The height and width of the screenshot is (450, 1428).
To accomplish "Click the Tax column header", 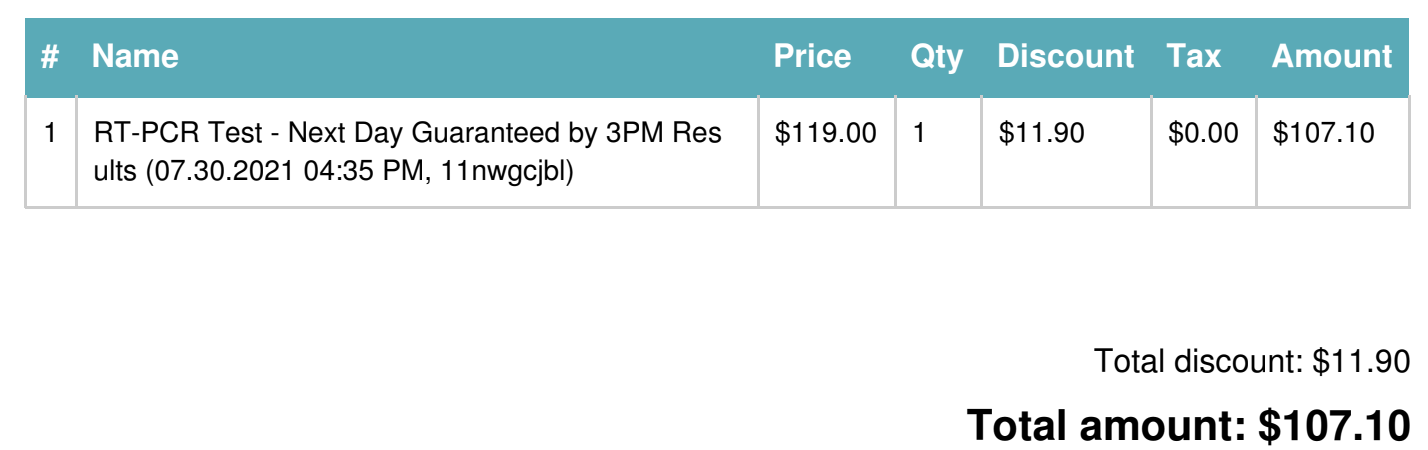I will click(x=1194, y=56).
